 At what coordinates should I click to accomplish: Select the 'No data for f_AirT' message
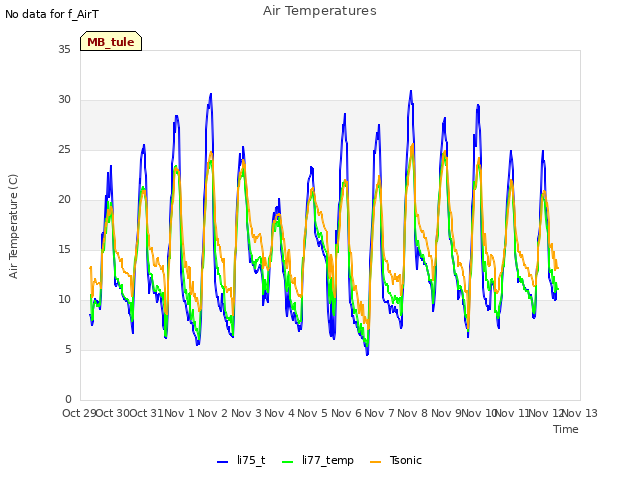pos(52,14)
